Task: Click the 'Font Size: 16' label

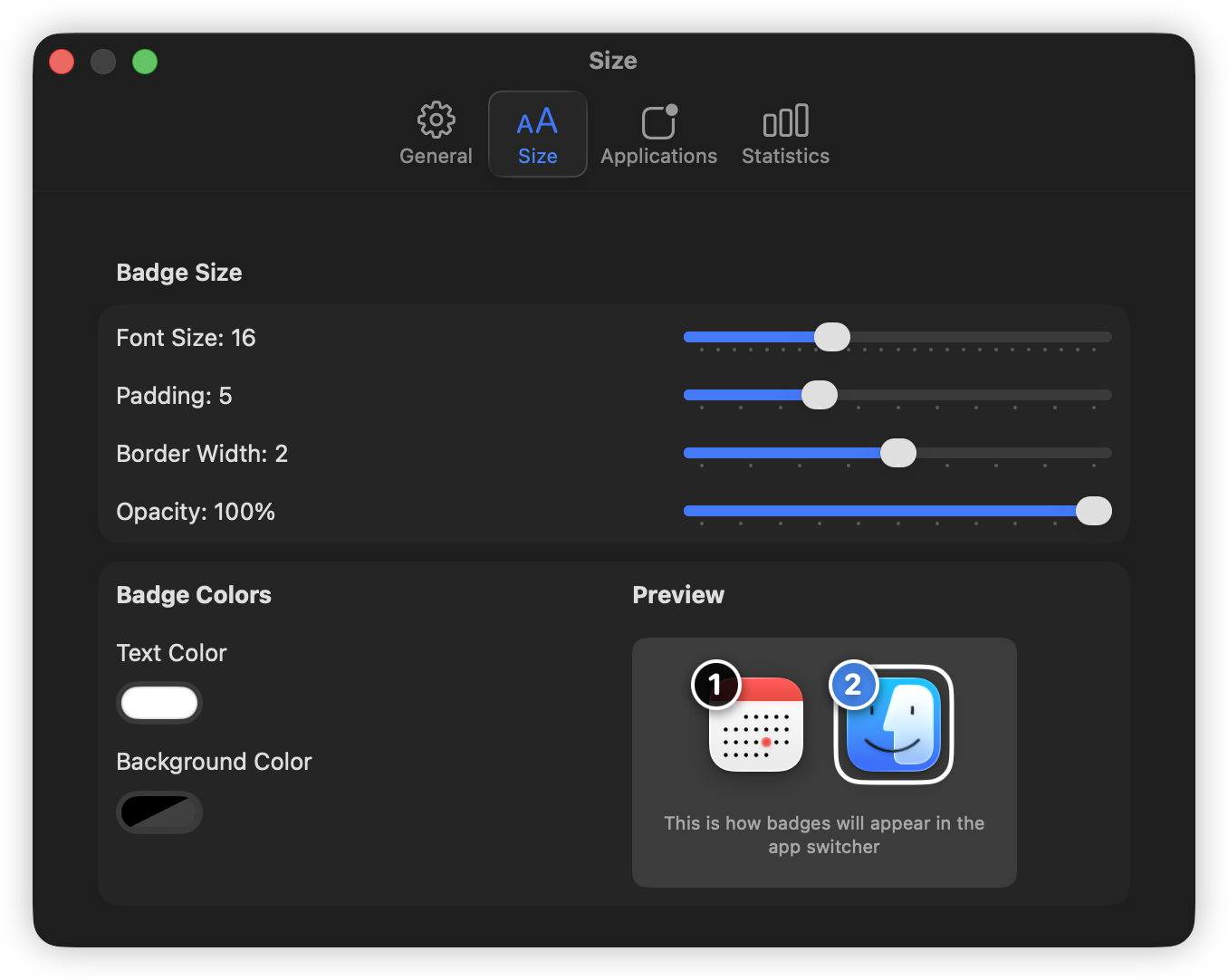Action: [186, 338]
